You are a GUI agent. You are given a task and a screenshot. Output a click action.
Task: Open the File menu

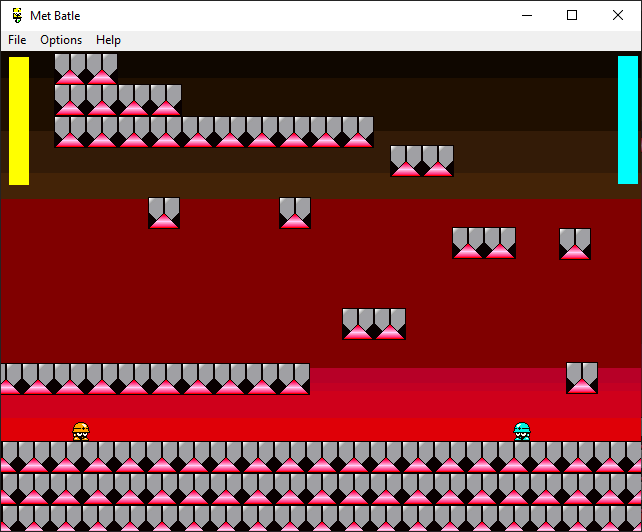[x=17, y=40]
